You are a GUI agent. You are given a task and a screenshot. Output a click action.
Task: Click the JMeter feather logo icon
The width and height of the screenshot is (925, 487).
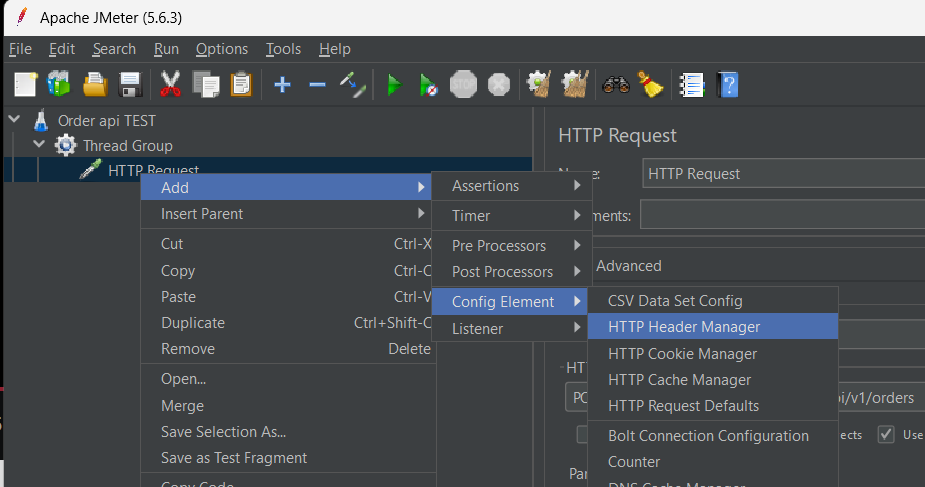[21, 17]
